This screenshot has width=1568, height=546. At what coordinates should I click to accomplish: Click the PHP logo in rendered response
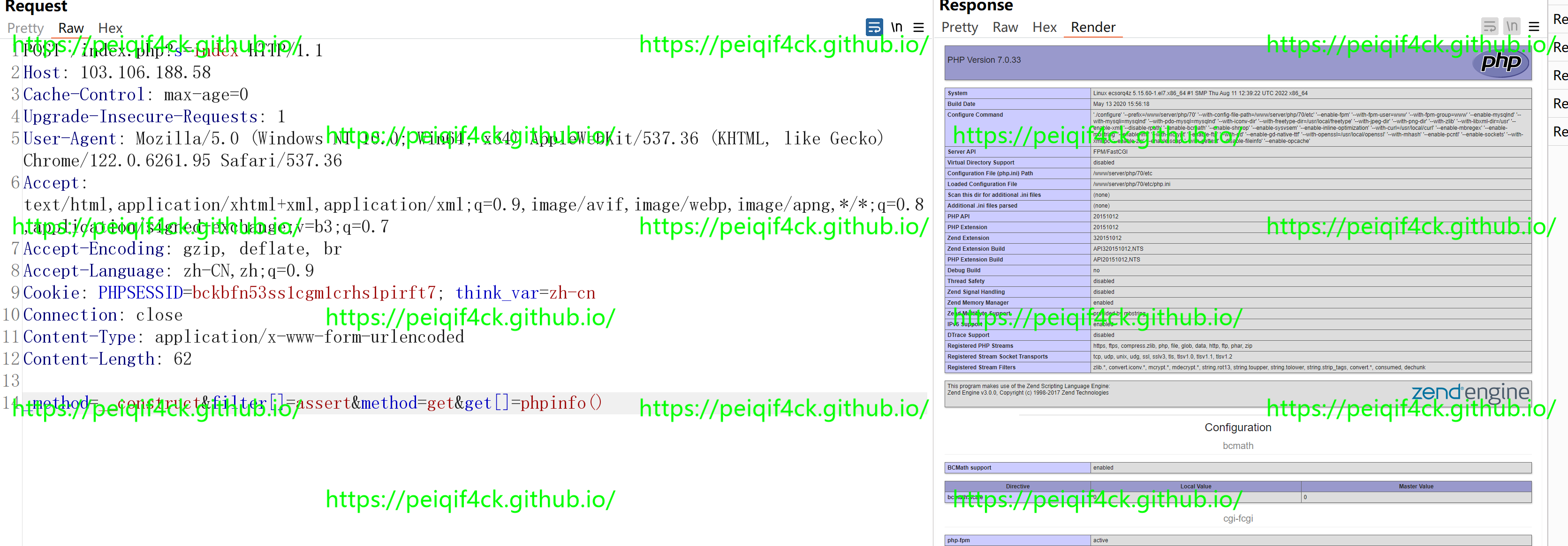(1500, 62)
